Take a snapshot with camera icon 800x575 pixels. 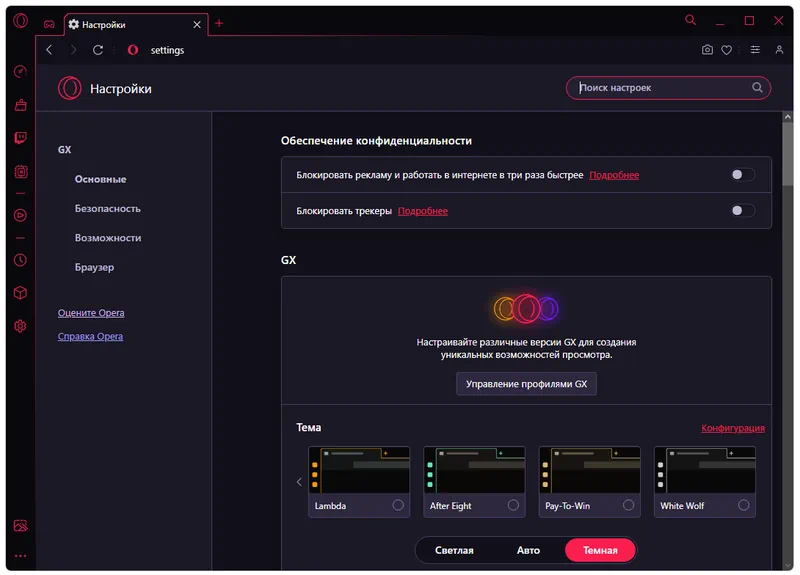point(707,49)
